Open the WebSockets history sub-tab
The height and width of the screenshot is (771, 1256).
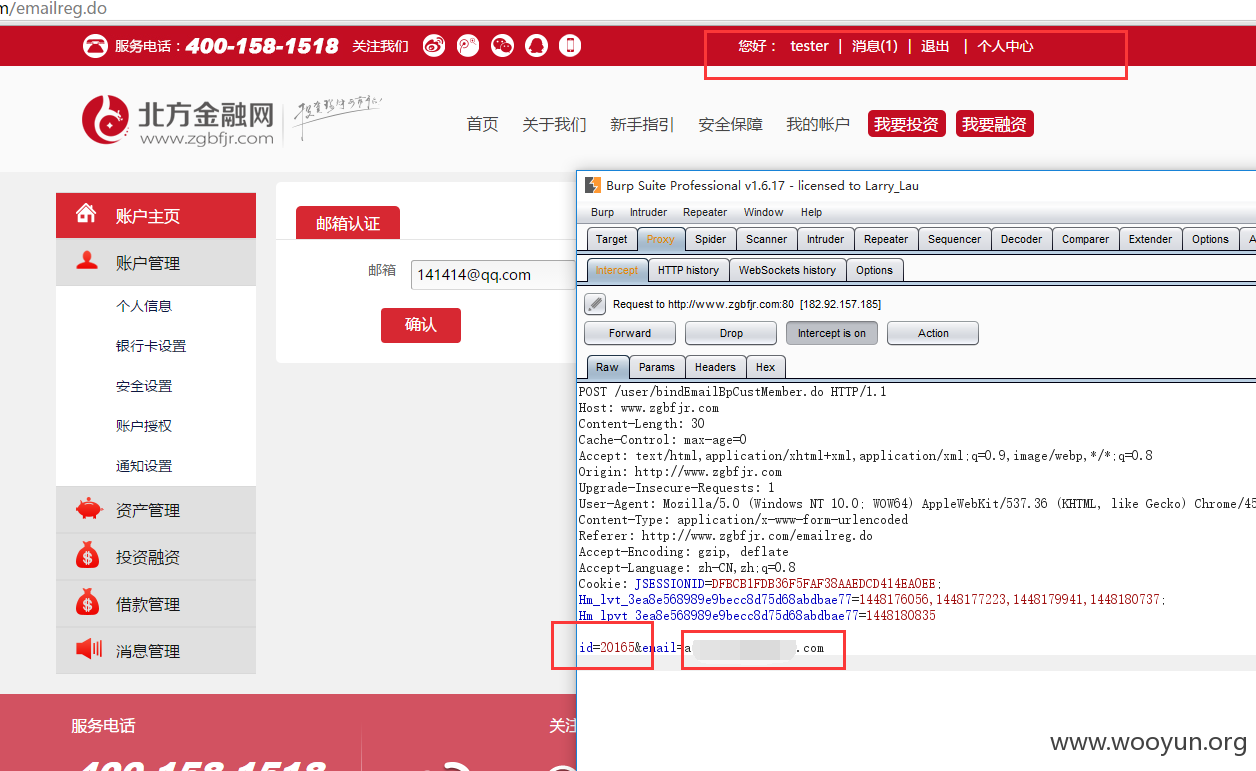click(x=787, y=270)
